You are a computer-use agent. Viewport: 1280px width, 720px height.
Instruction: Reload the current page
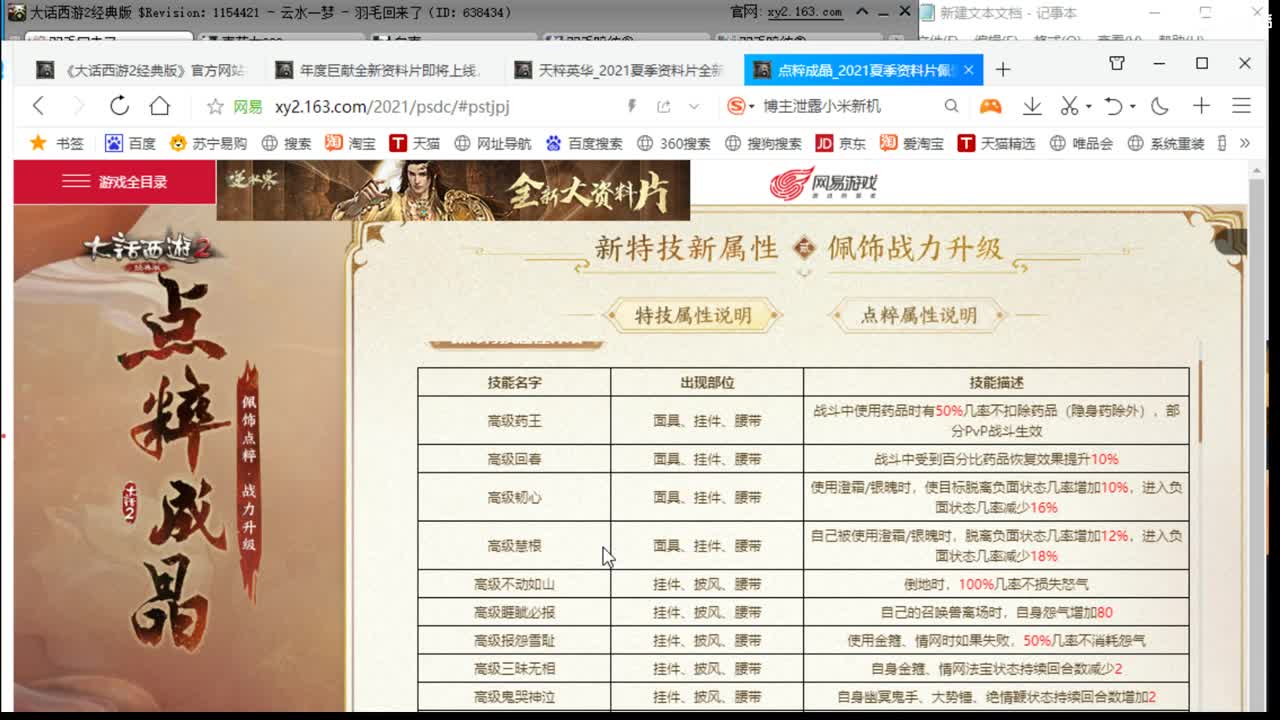(119, 106)
